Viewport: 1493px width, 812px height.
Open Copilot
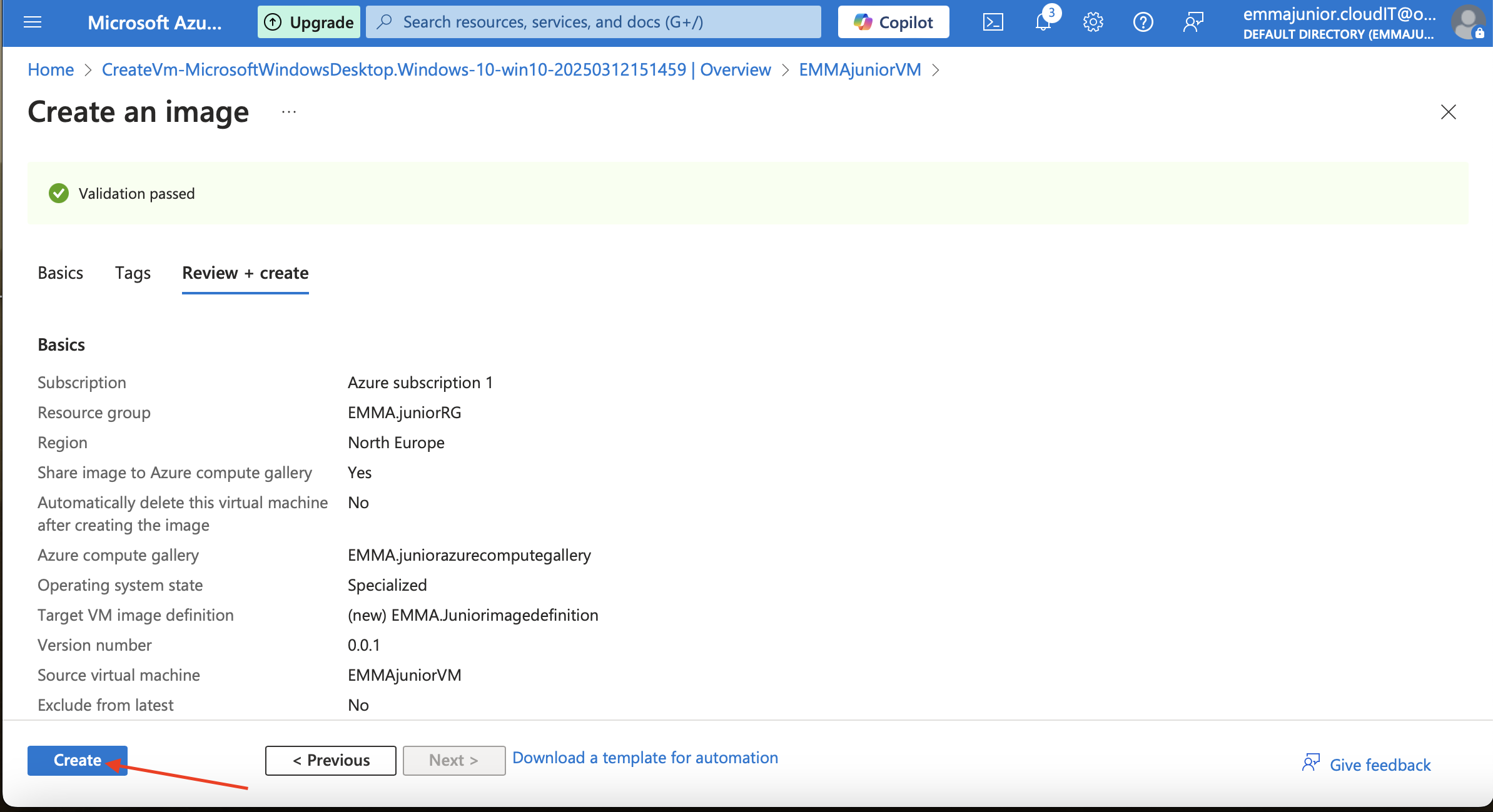pyautogui.click(x=893, y=23)
